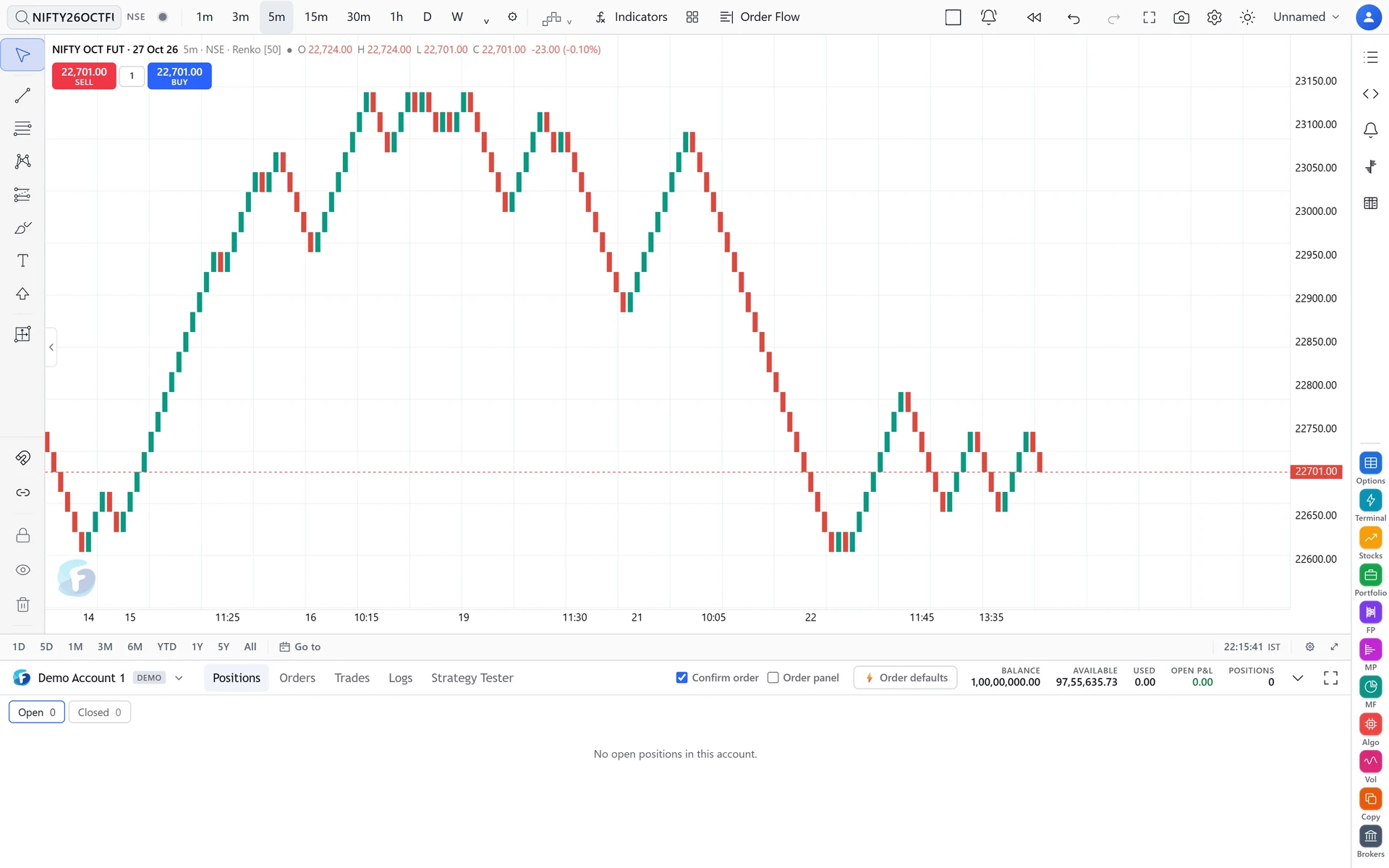Viewport: 1389px width, 868px height.
Task: Open the user profile avatar
Action: 1368,17
